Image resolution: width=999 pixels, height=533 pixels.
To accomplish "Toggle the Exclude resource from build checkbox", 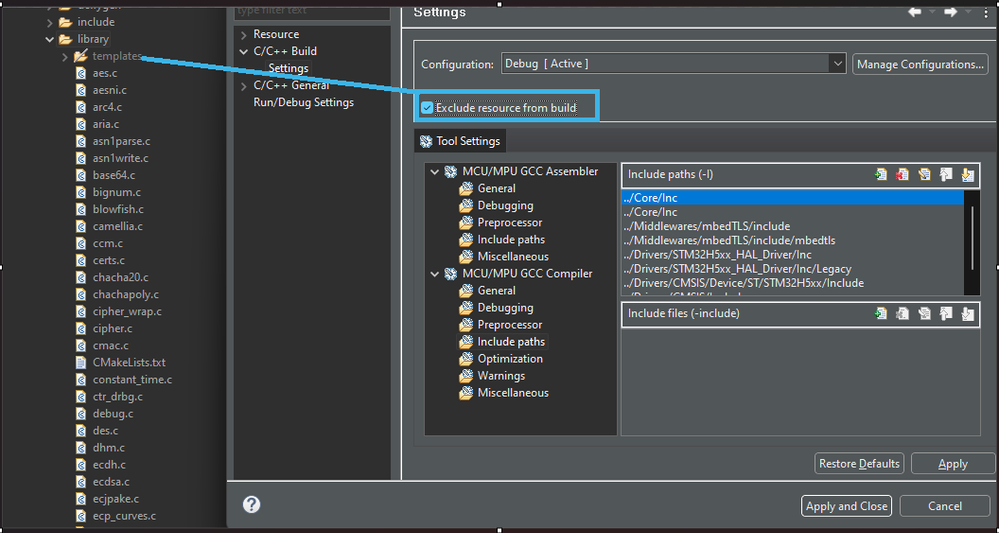I will (x=427, y=108).
